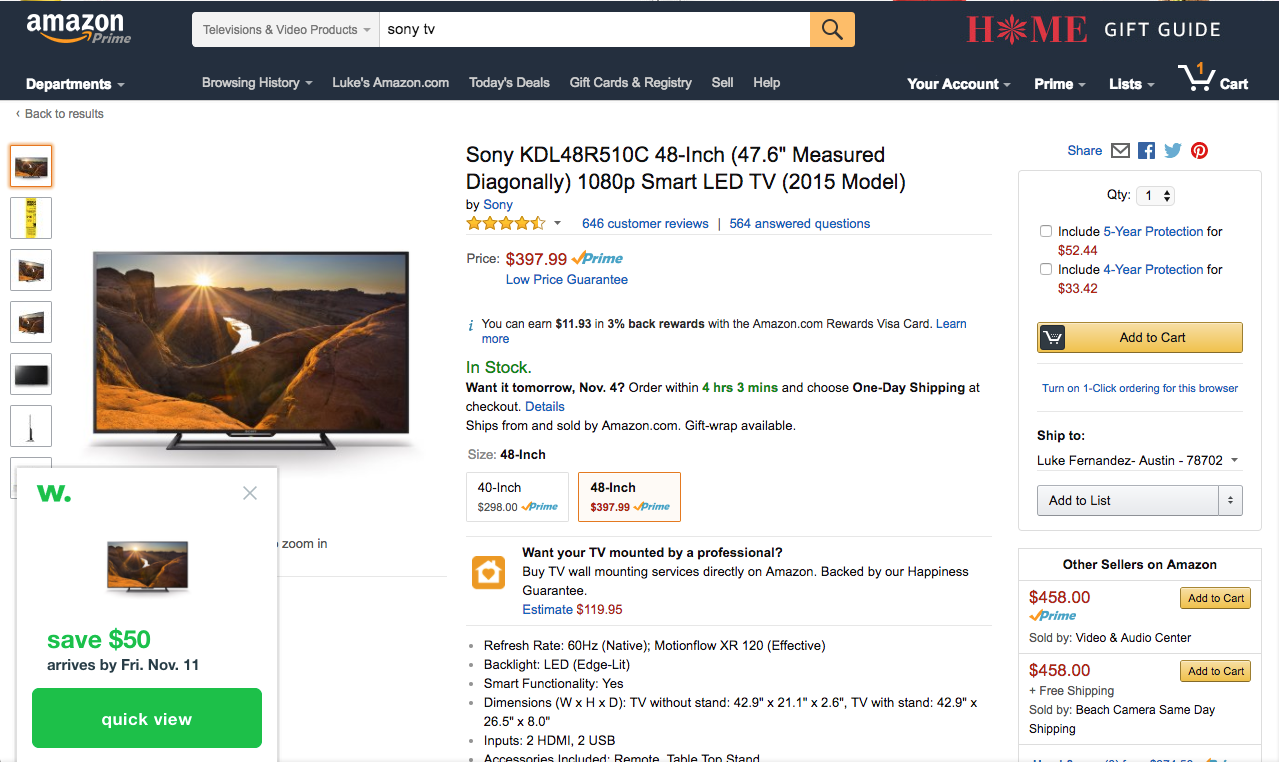Viewport: 1279px width, 762px height.
Task: Share product on Facebook
Action: coord(1146,151)
